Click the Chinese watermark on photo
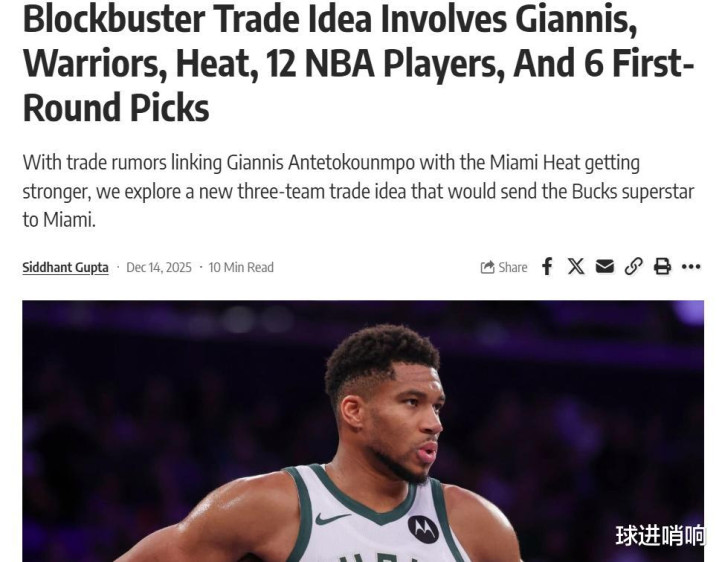 pos(660,536)
